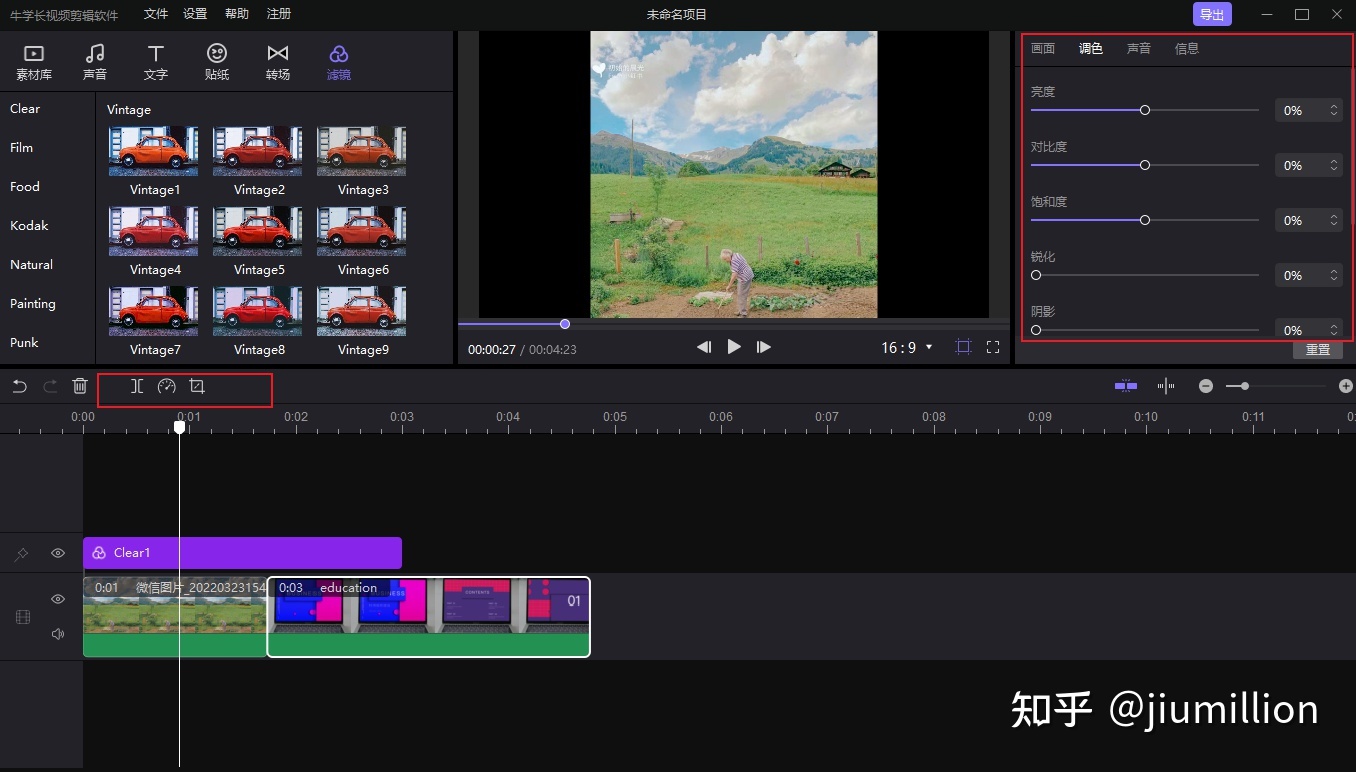Select the Vintage5 filter thumbnail
1356x772 pixels.
(257, 231)
